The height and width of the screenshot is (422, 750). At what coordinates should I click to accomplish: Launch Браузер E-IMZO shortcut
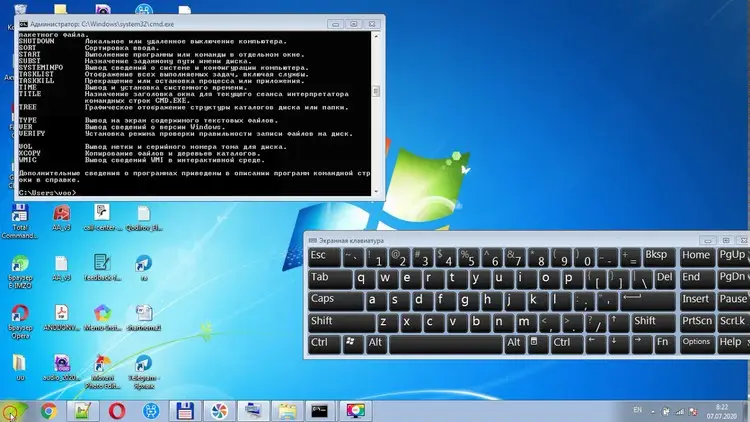click(x=20, y=271)
